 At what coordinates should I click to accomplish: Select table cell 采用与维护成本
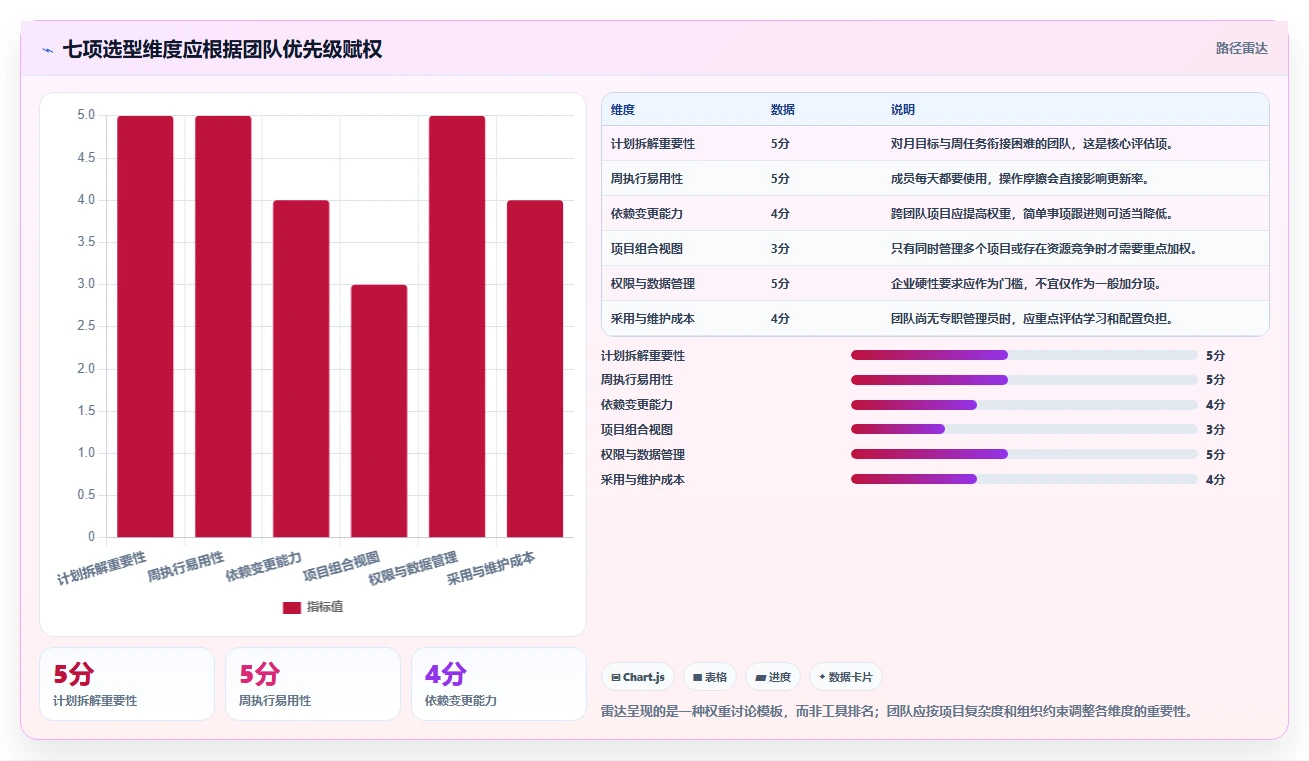(653, 319)
